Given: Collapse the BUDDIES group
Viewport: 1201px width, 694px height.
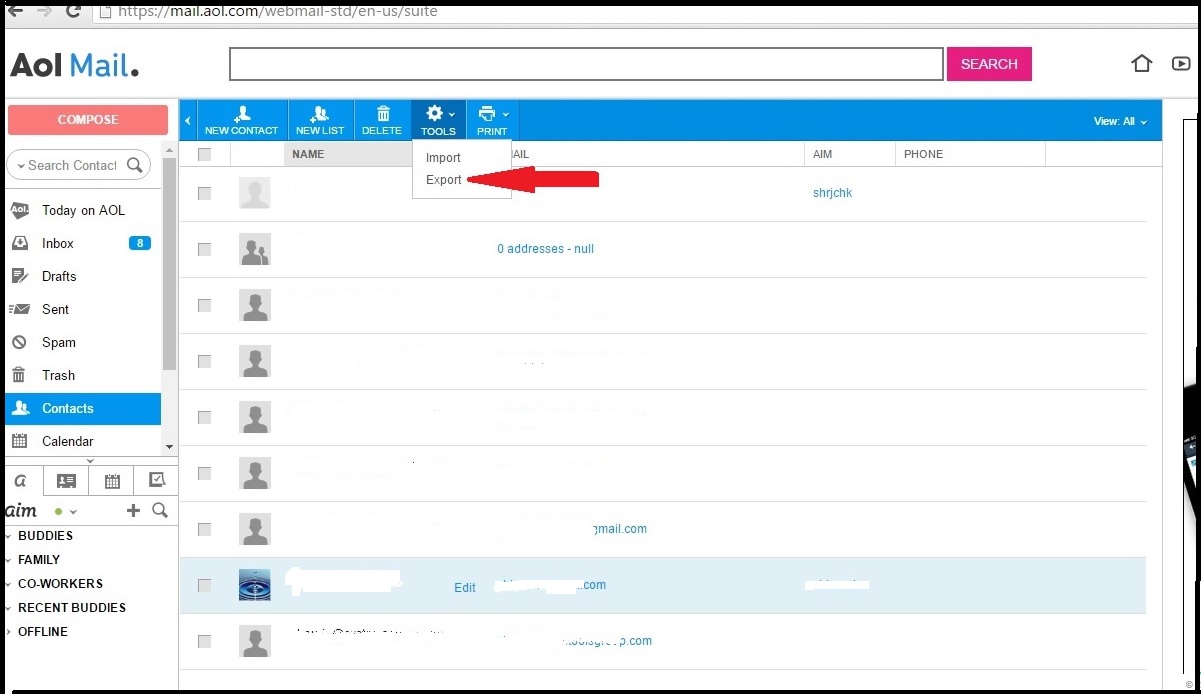Looking at the screenshot, I should pos(9,536).
